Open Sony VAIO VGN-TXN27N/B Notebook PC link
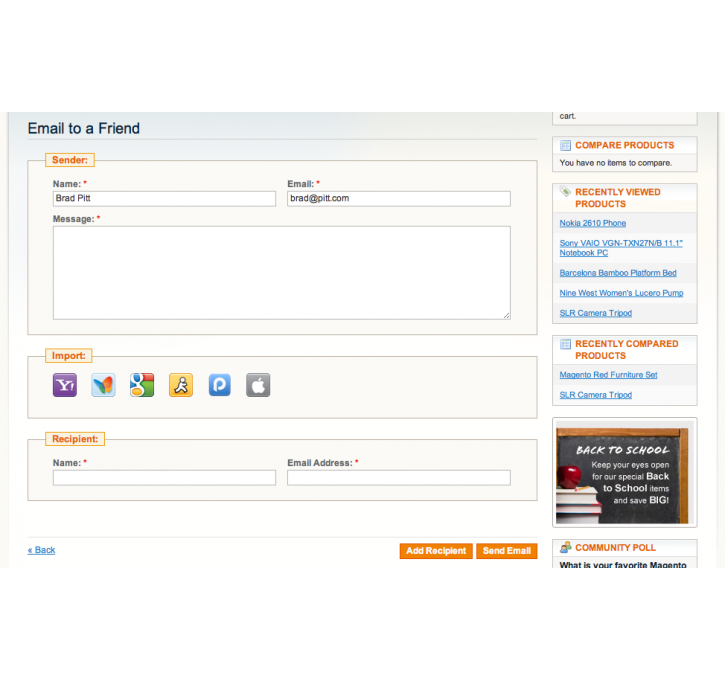This screenshot has width=725, height=680. pos(621,248)
